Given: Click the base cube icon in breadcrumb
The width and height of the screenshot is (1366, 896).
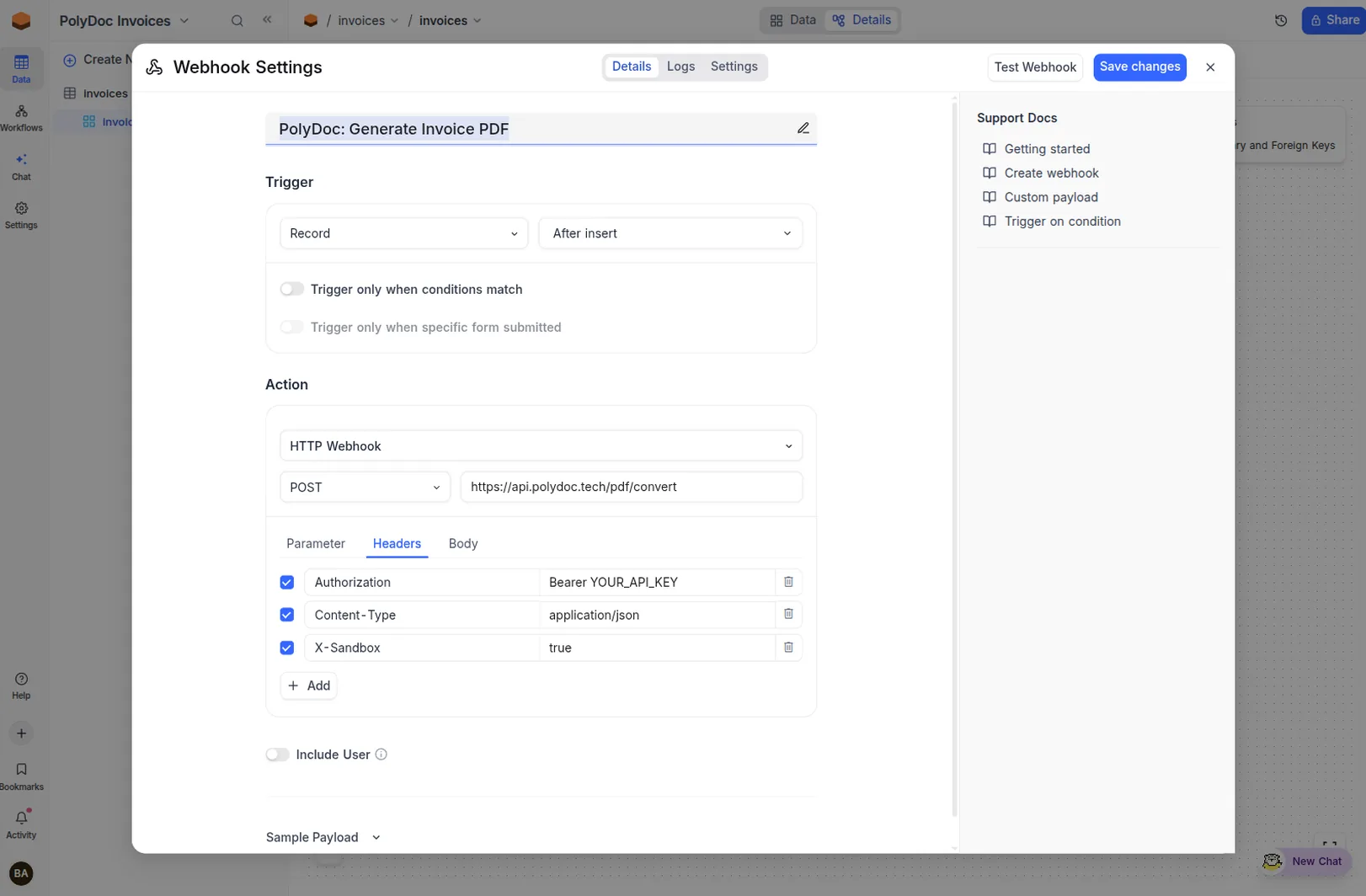Looking at the screenshot, I should point(311,20).
